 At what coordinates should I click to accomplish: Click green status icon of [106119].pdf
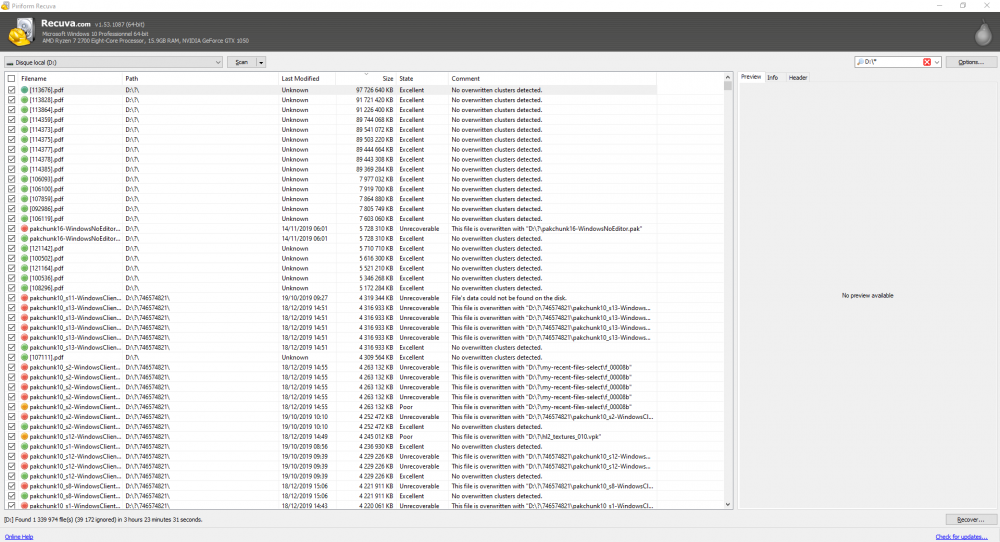[x=24, y=219]
